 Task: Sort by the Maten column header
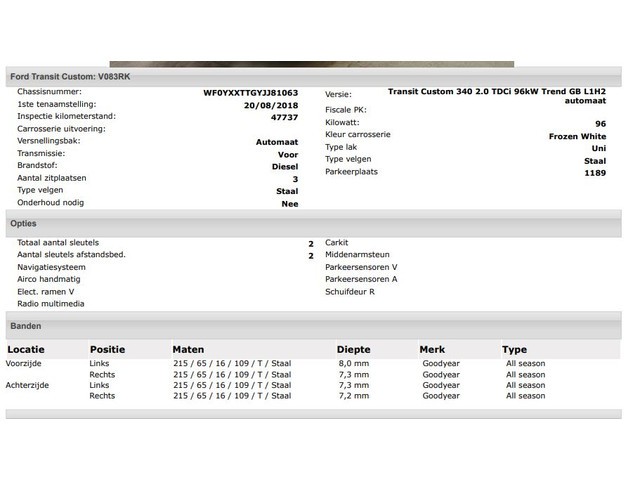point(188,350)
